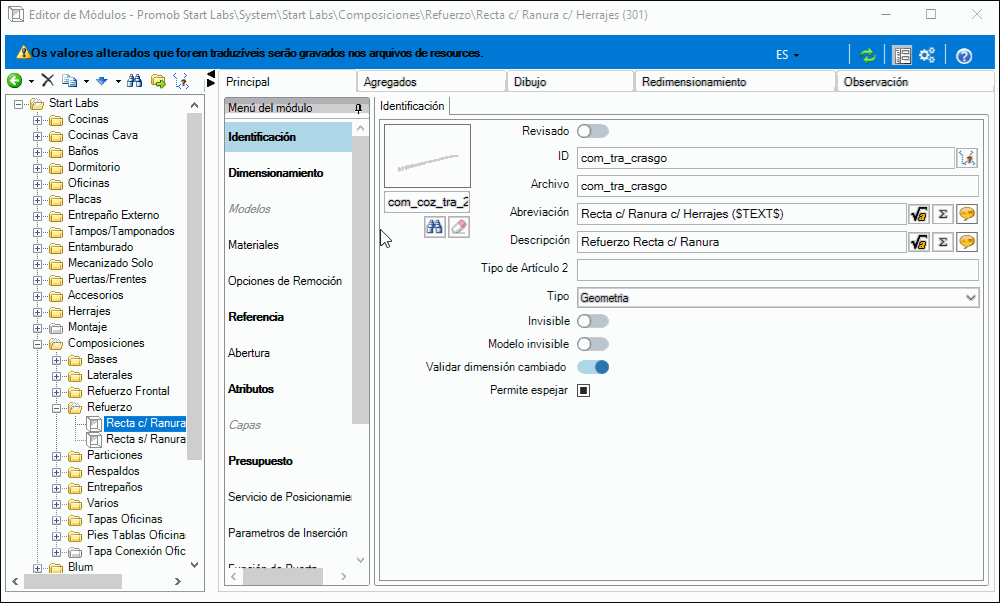Click the delete X icon in tree toolbar
This screenshot has width=1000, height=603.
tap(47, 80)
